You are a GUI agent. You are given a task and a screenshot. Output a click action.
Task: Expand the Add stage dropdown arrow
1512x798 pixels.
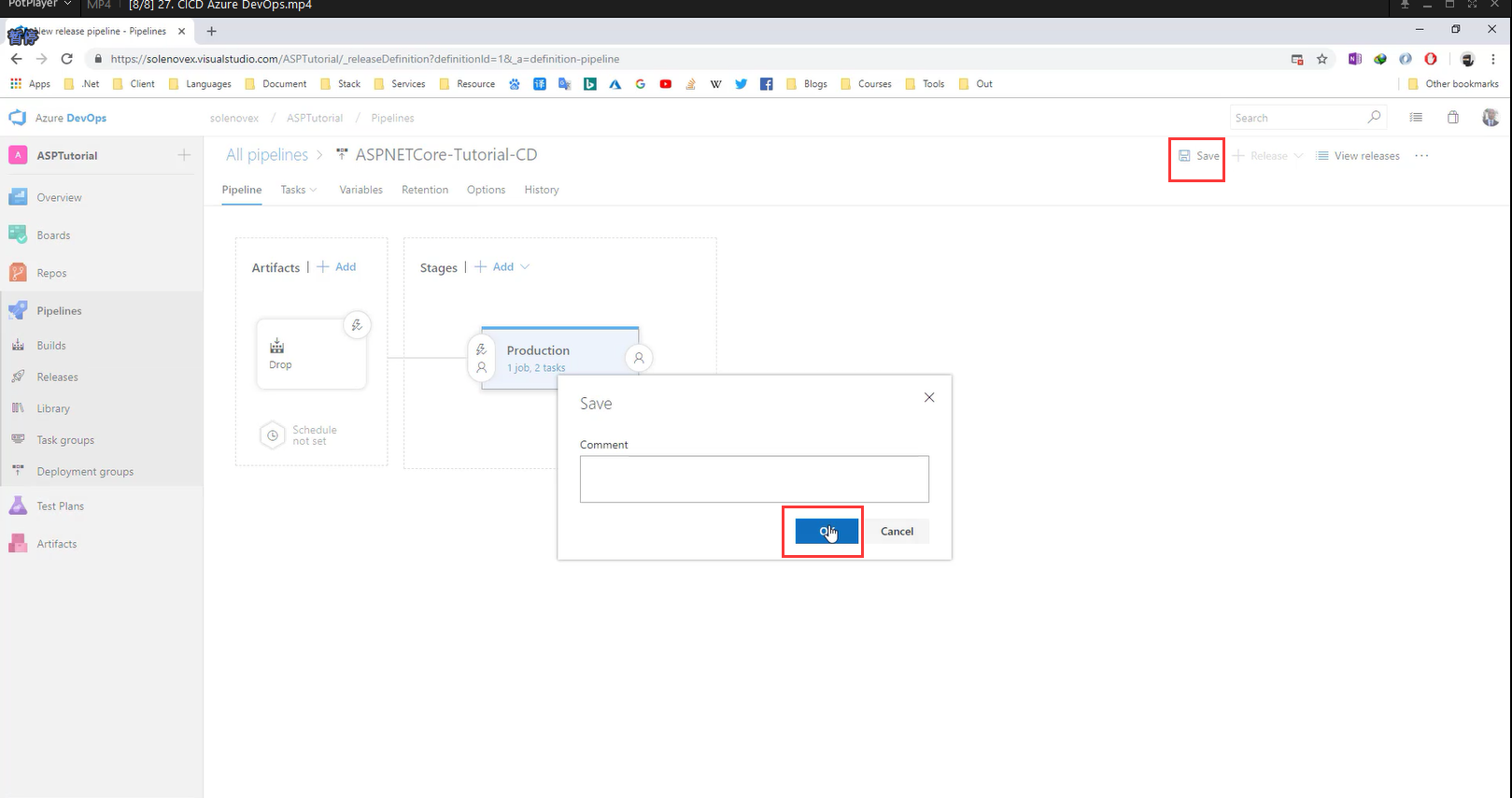click(525, 267)
